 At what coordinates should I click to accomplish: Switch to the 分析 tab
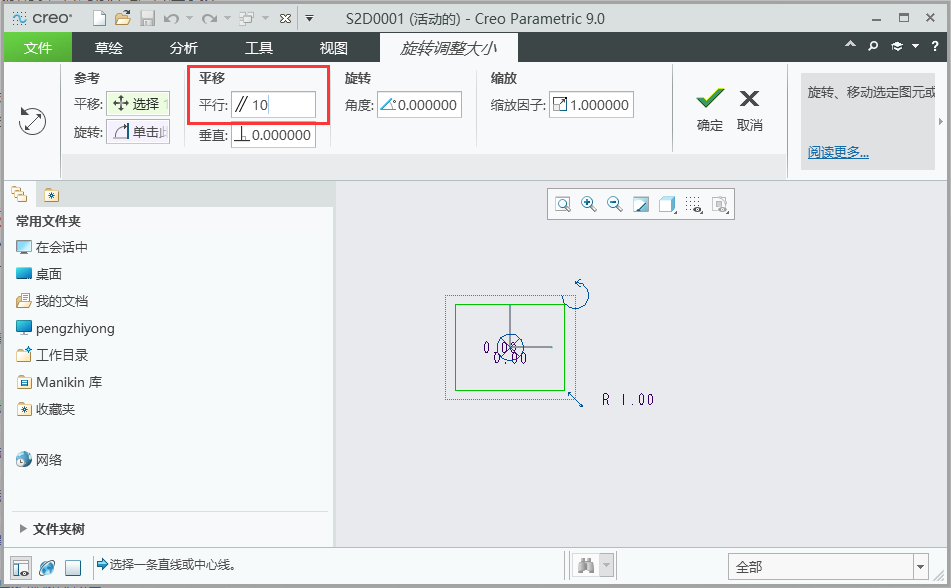pyautogui.click(x=184, y=47)
